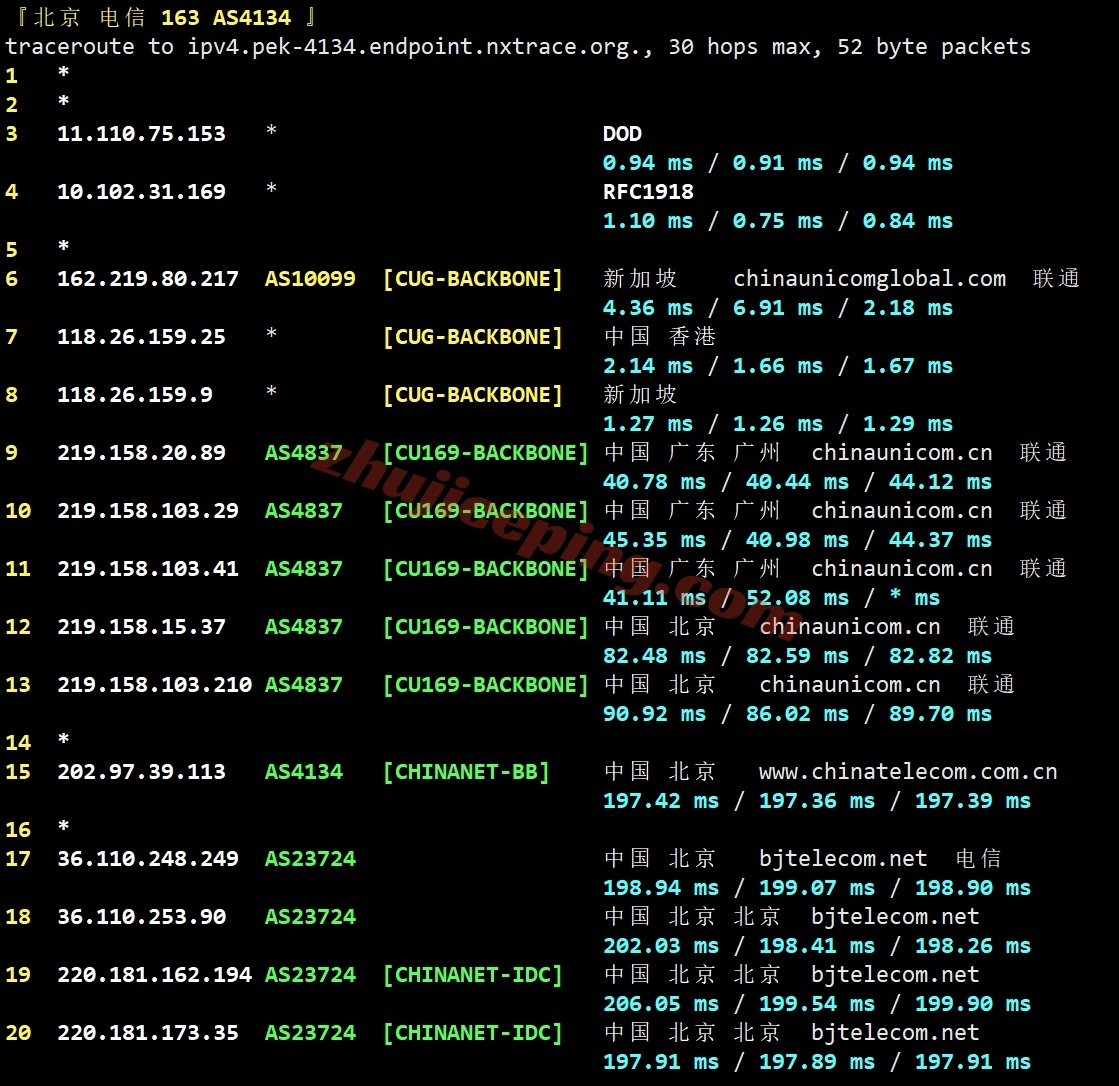Viewport: 1119px width, 1086px height.
Task: Click IP address 10.102.31.169
Action: tap(141, 192)
